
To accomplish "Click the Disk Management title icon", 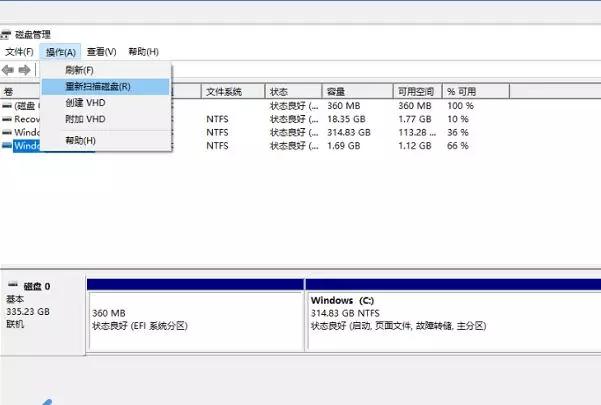I will click(6, 35).
